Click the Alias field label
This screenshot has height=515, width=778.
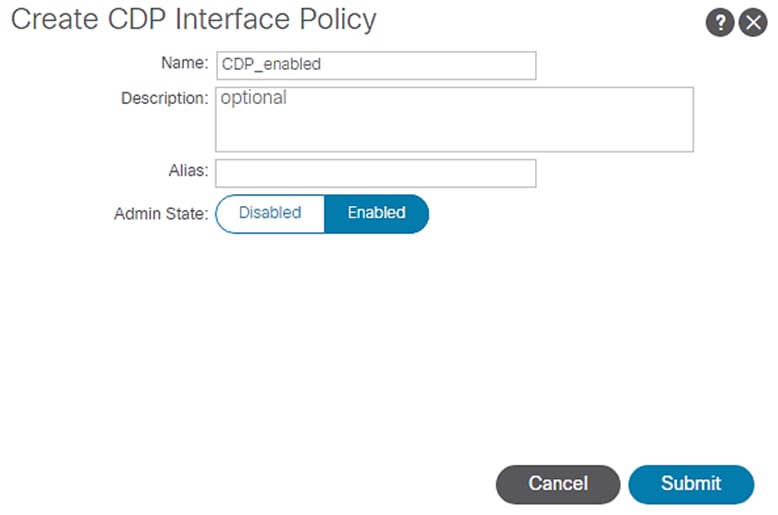187,171
